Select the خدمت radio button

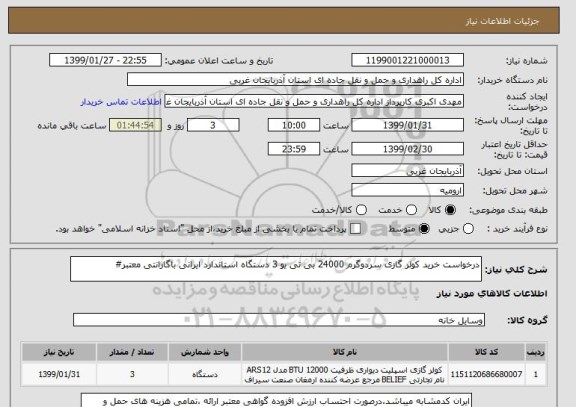point(411,210)
